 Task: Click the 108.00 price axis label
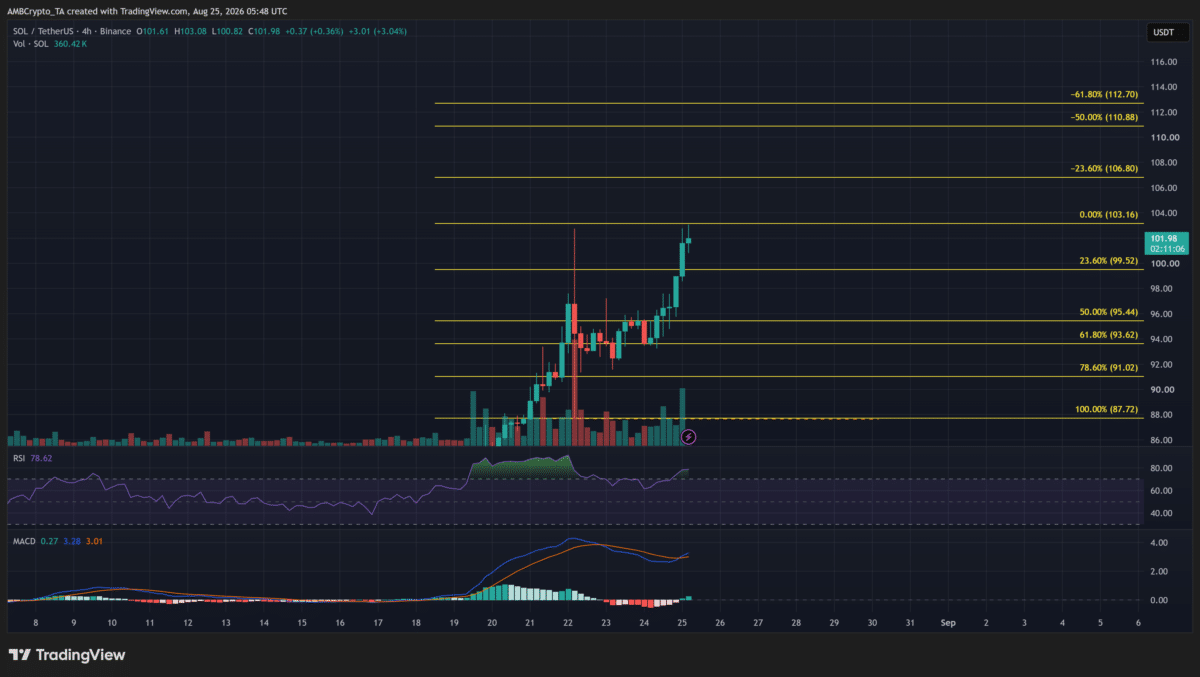click(x=1162, y=162)
